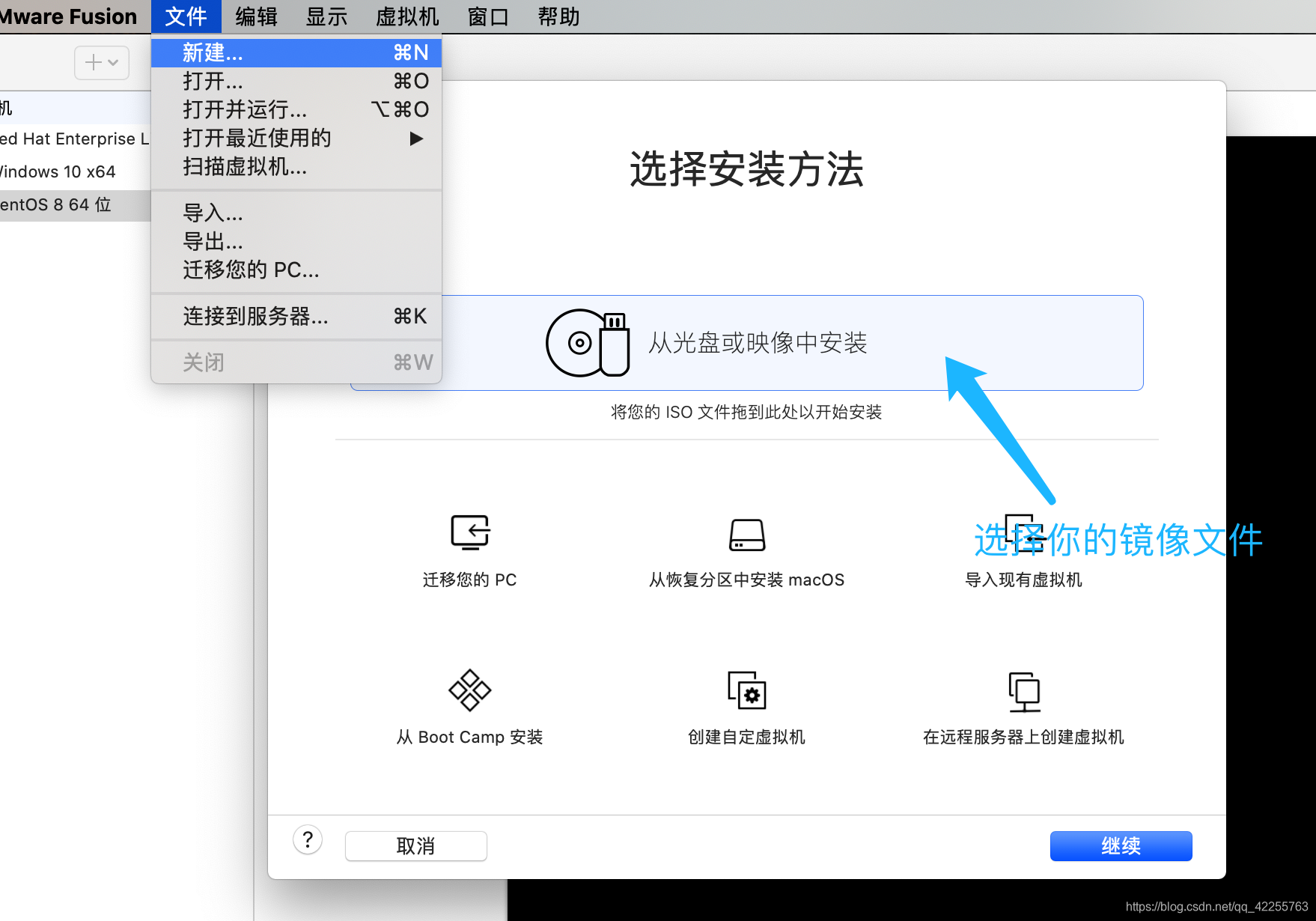Select the Migrate your PC icon

(x=470, y=532)
